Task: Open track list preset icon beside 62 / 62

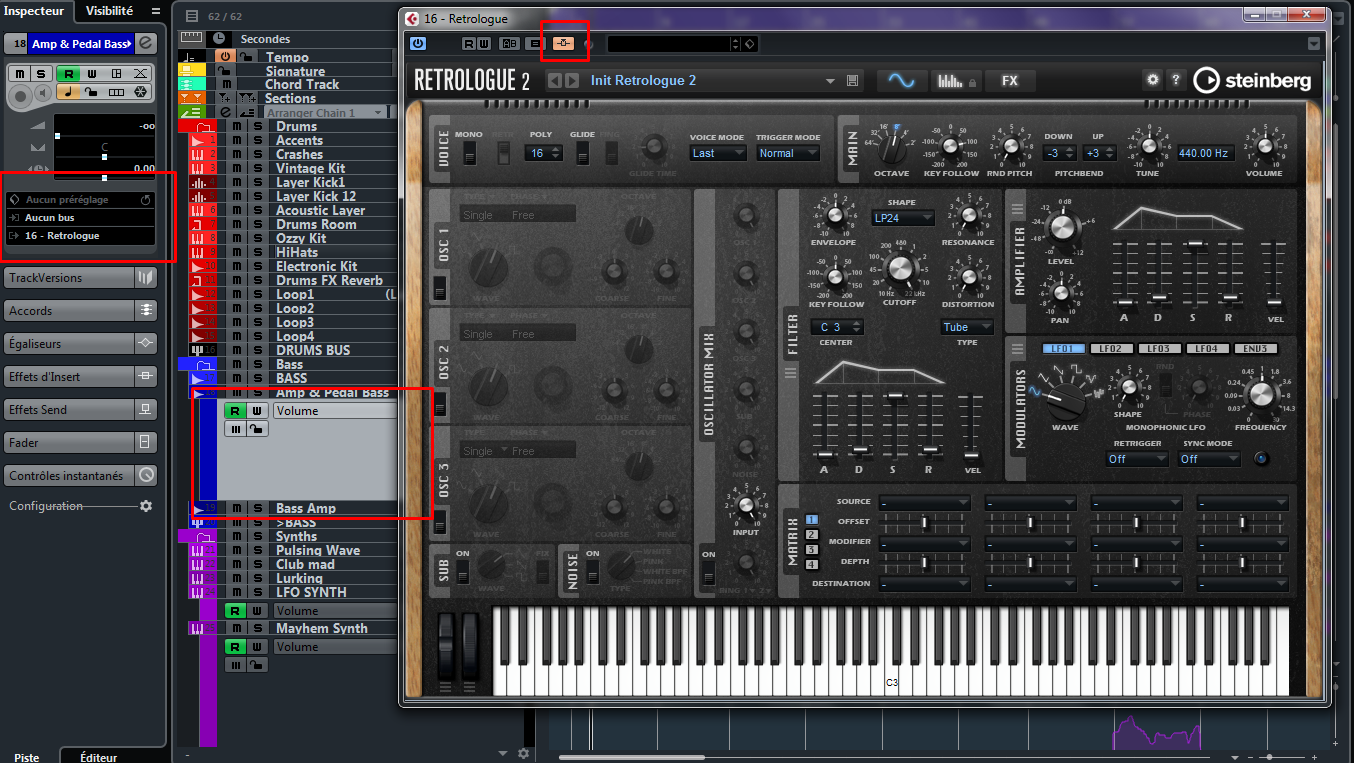Action: pos(192,17)
